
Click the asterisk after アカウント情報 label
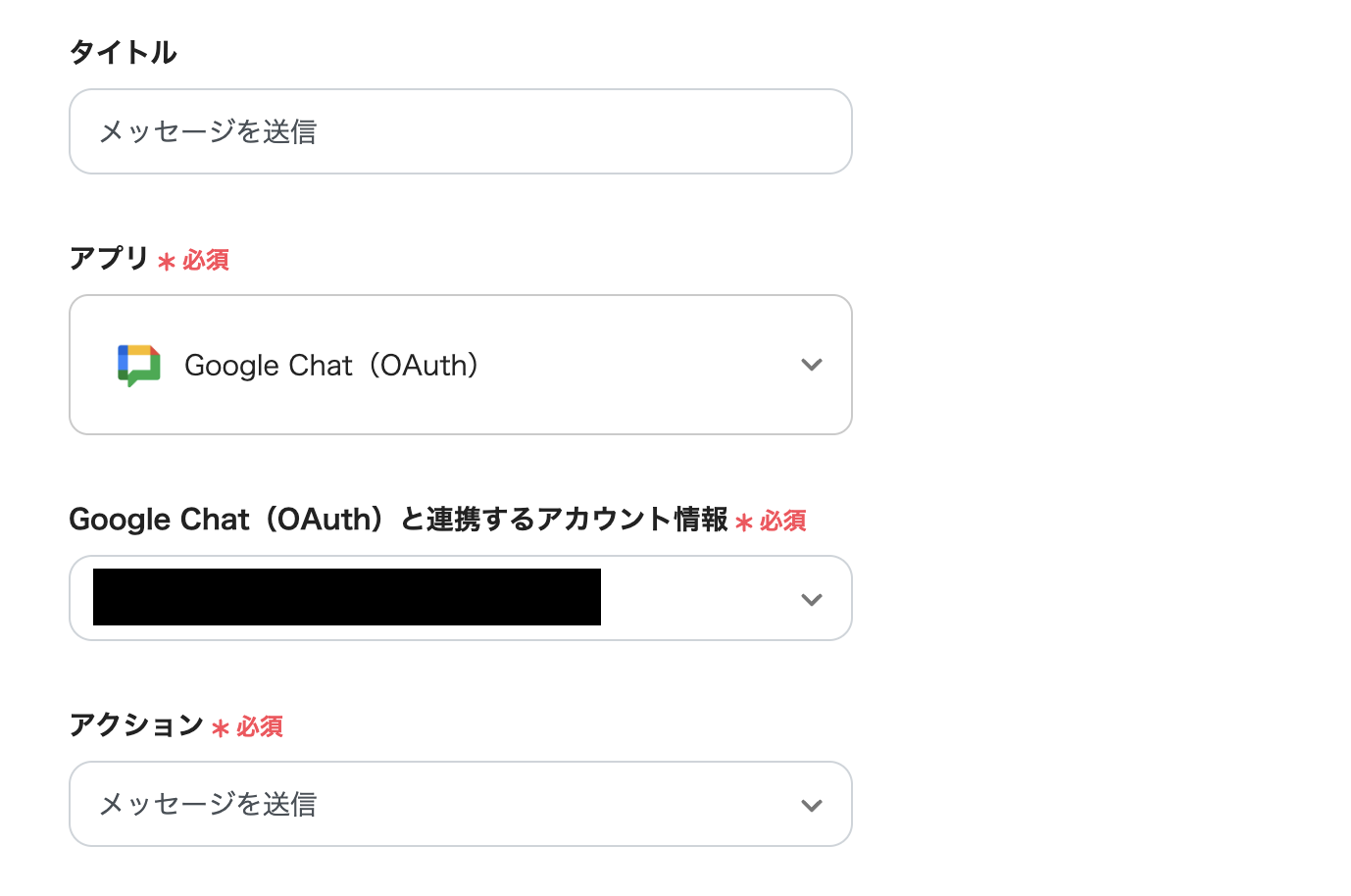[744, 523]
